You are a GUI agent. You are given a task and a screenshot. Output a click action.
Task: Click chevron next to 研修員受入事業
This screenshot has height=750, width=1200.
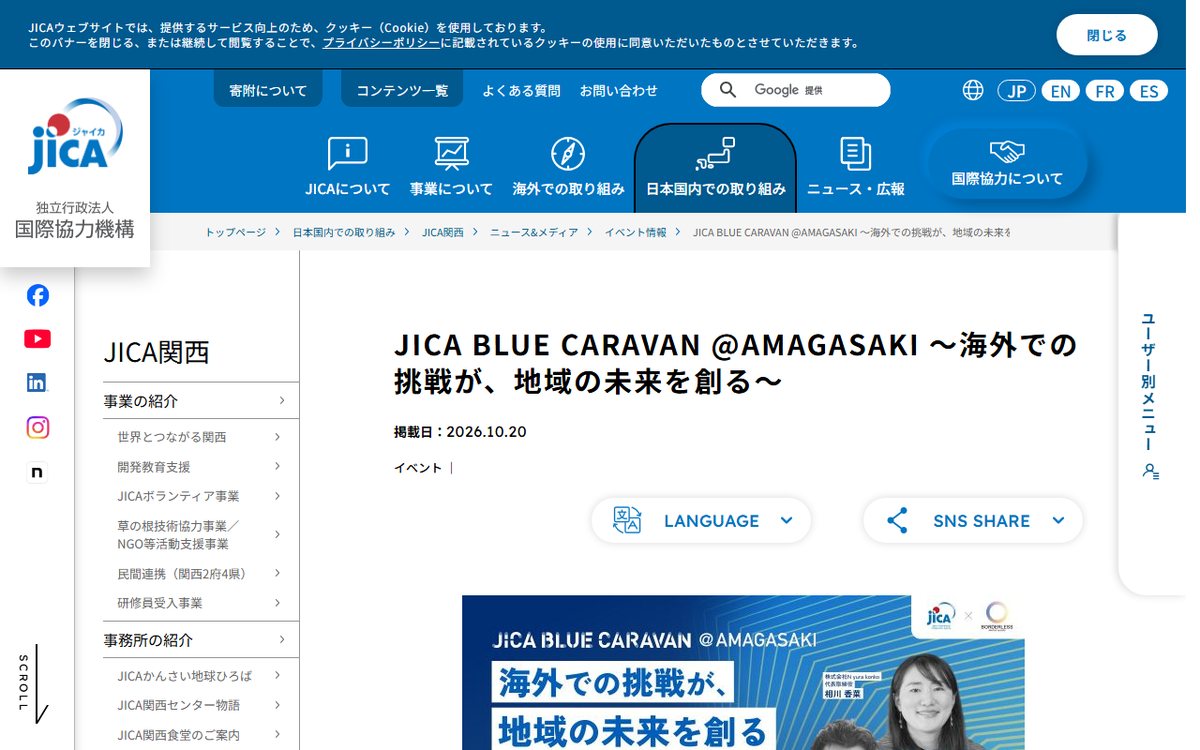tap(278, 603)
